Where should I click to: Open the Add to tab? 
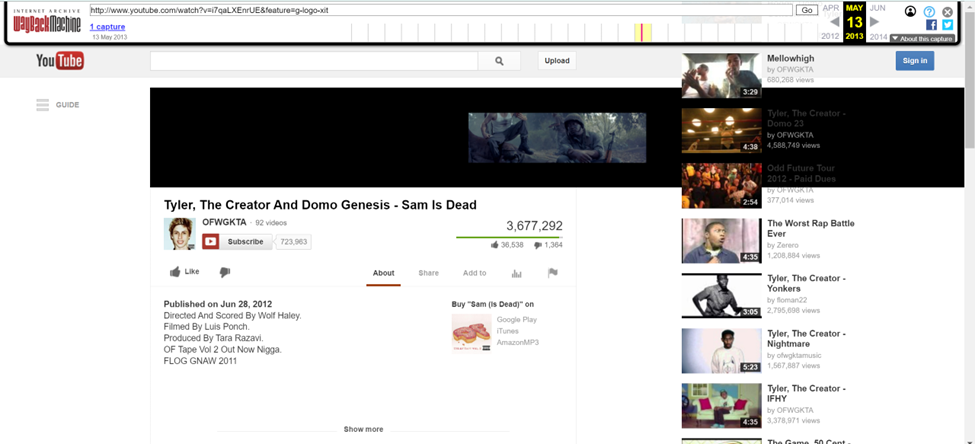(474, 273)
